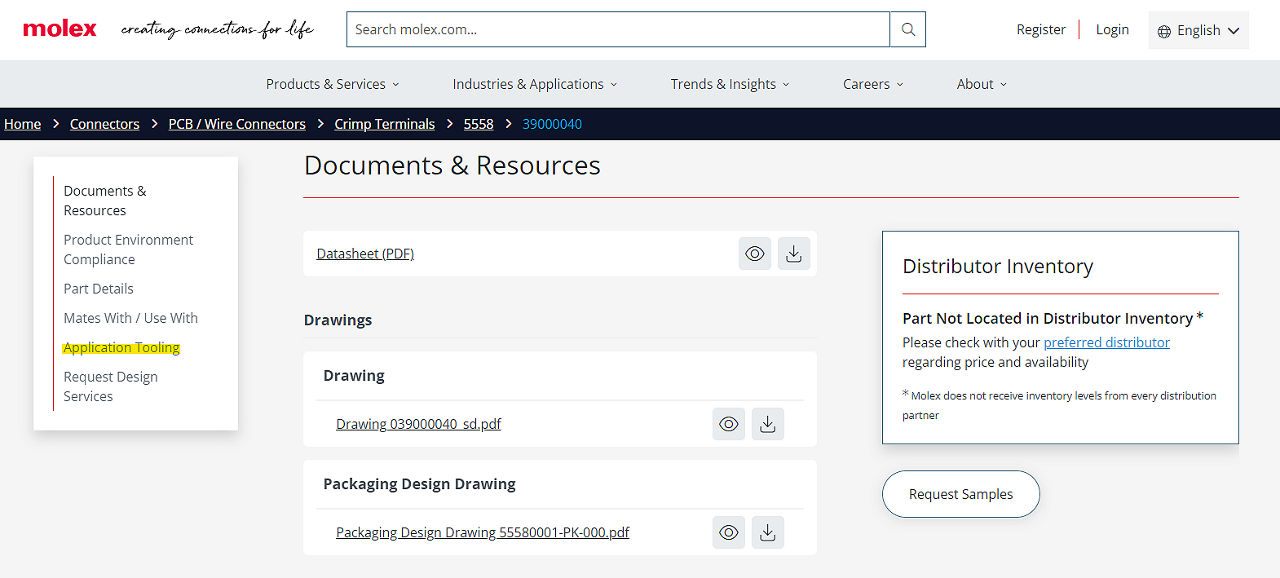This screenshot has height=578, width=1280.
Task: Expand the Trends & Insights menu
Action: (730, 84)
